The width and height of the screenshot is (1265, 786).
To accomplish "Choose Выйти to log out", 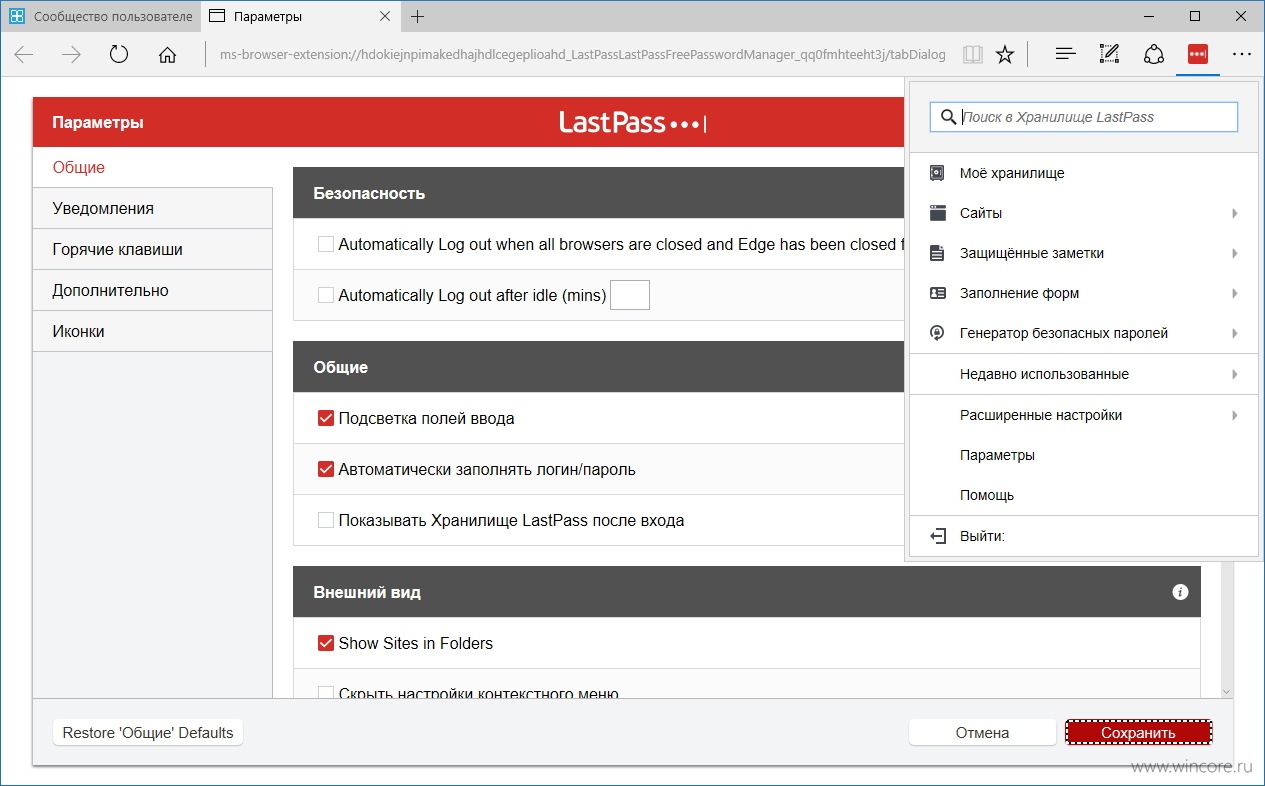I will 1083,536.
